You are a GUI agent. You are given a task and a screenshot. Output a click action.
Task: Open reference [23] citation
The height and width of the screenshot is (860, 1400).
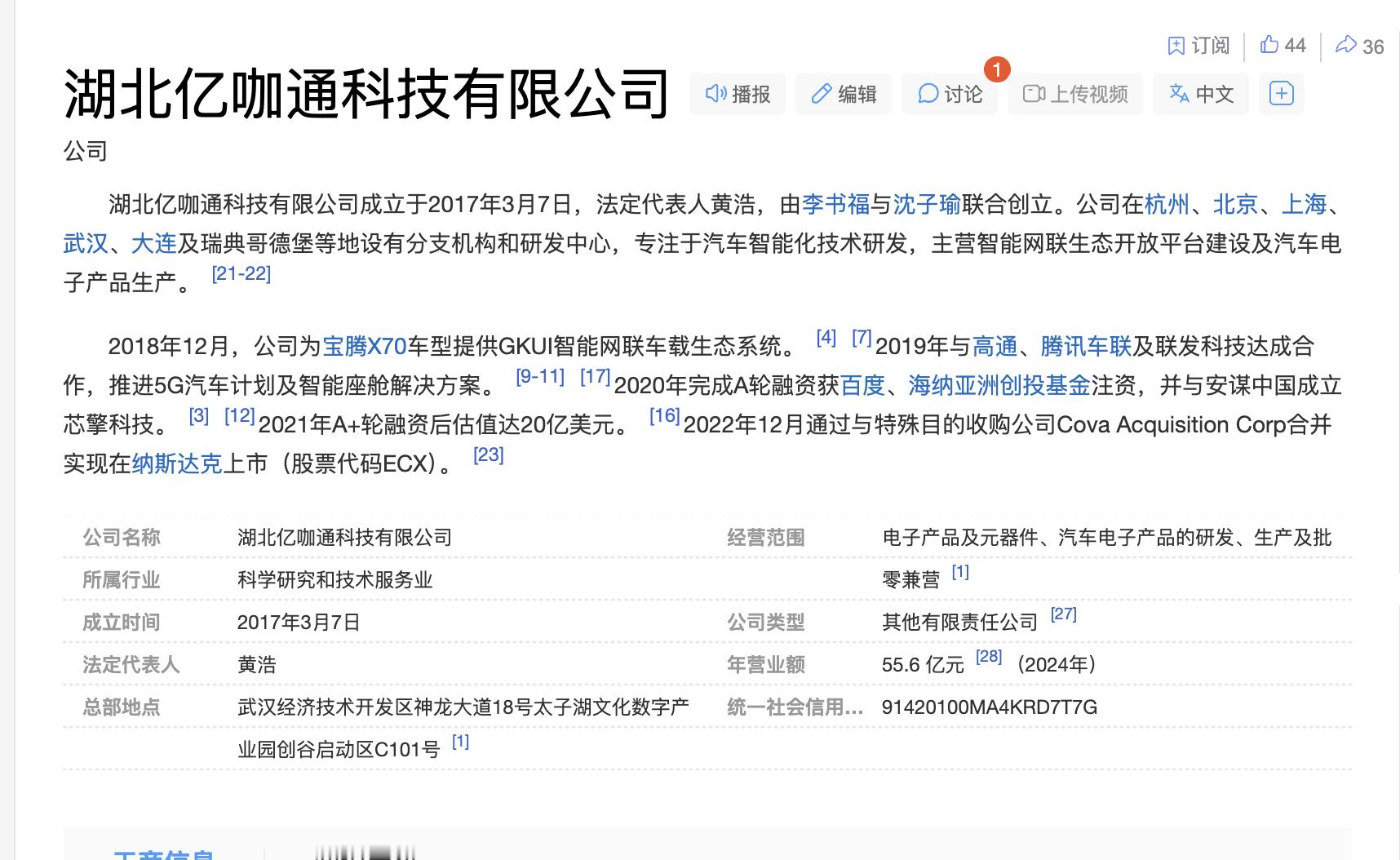point(489,455)
